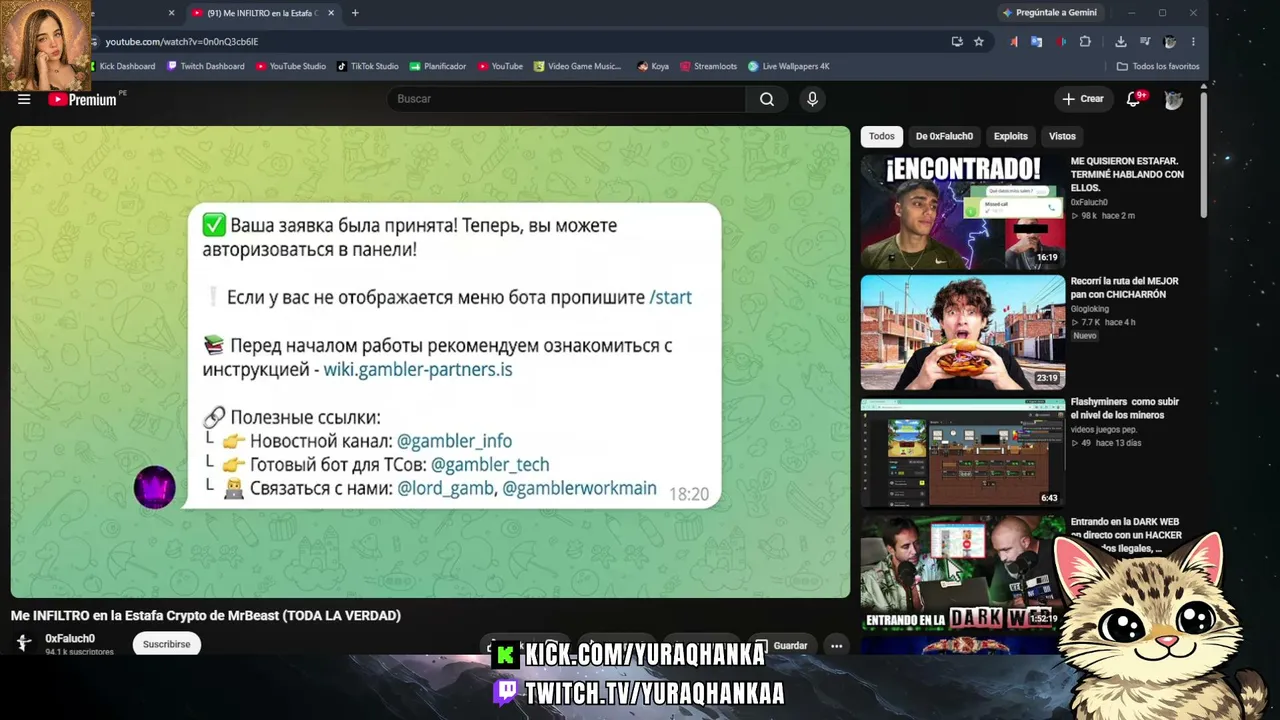Open Chrome media controls icon
The image size is (1280, 720).
pos(1144,42)
